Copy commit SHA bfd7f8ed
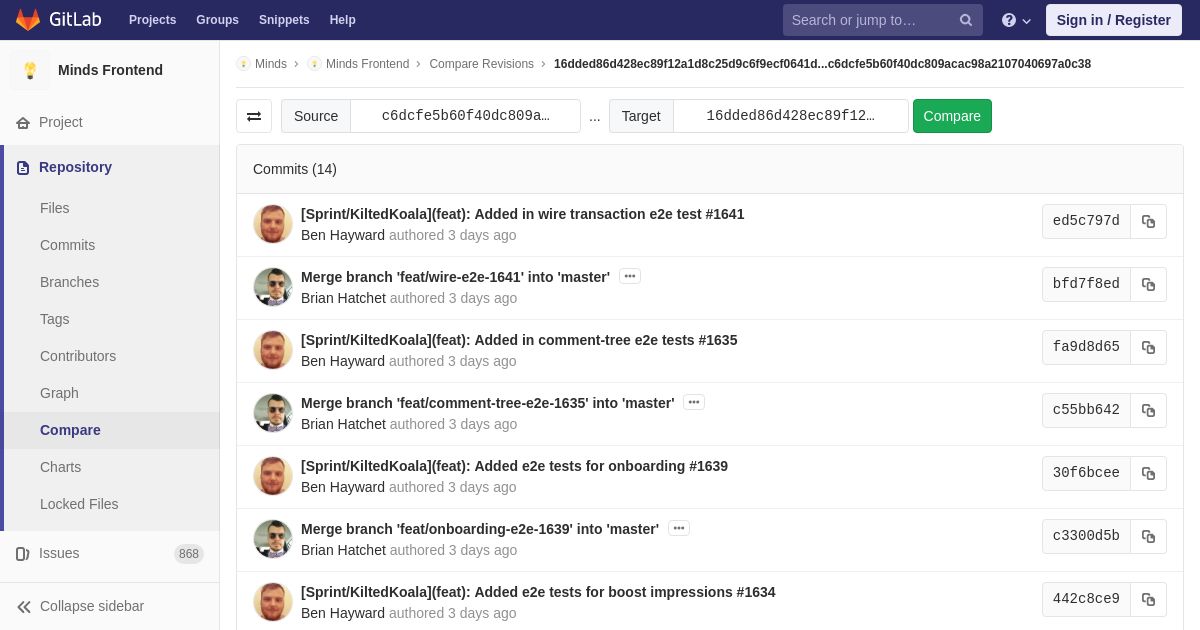The image size is (1200, 630). point(1148,285)
